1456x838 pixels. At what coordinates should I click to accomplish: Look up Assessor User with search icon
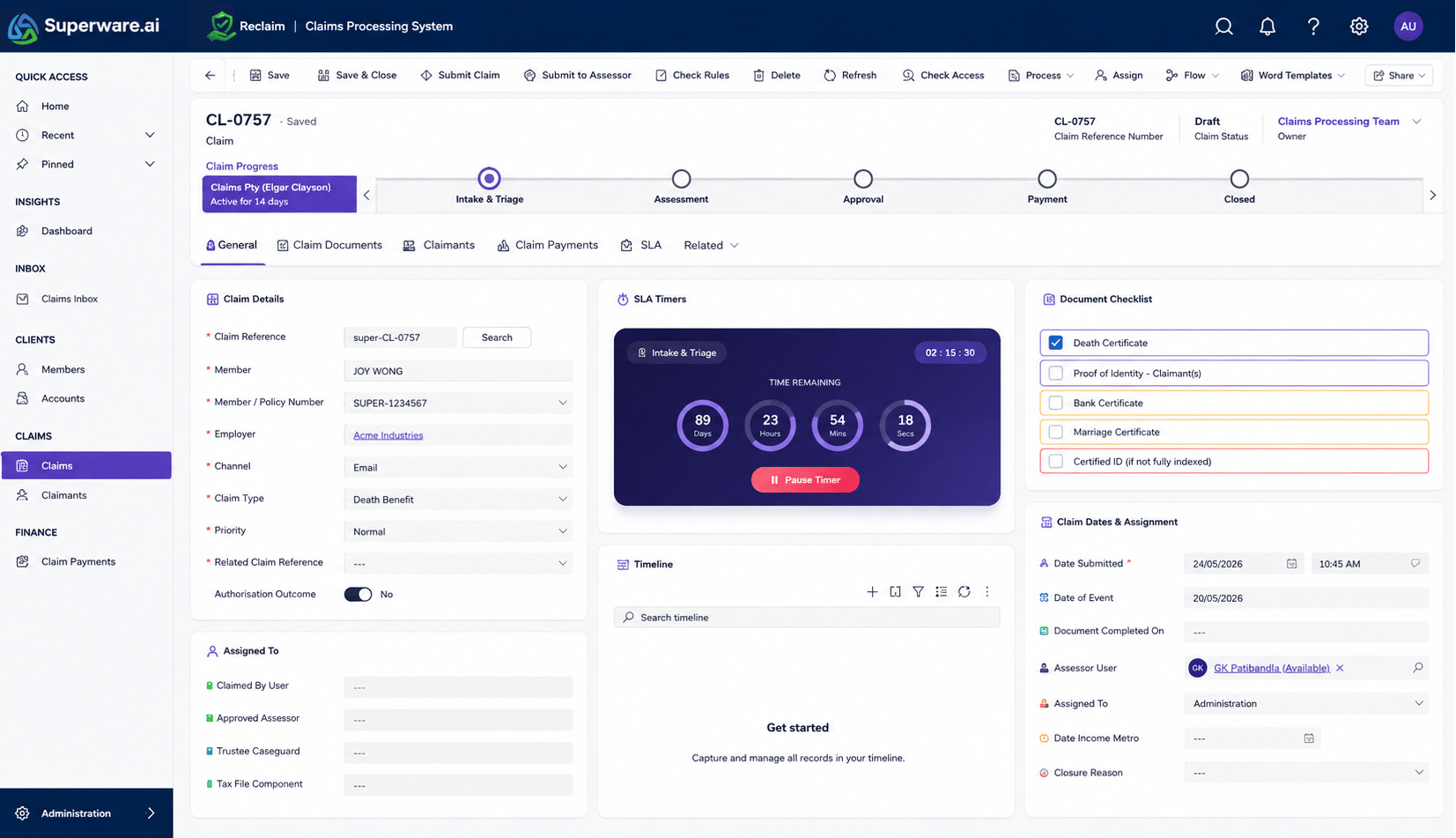coord(1417,668)
